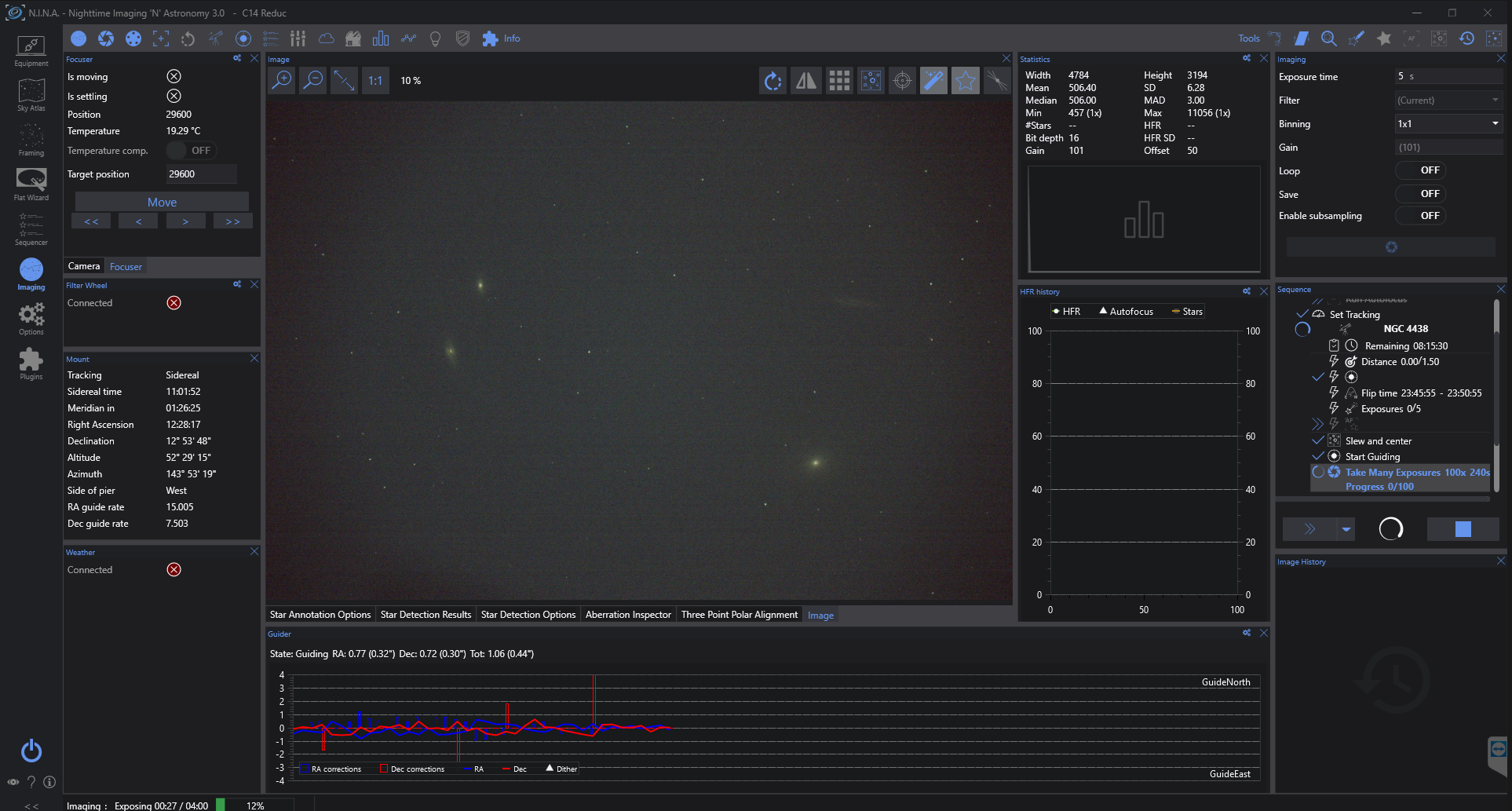This screenshot has height=811, width=1512.
Task: Open the Filter dropdown
Action: tap(1448, 100)
